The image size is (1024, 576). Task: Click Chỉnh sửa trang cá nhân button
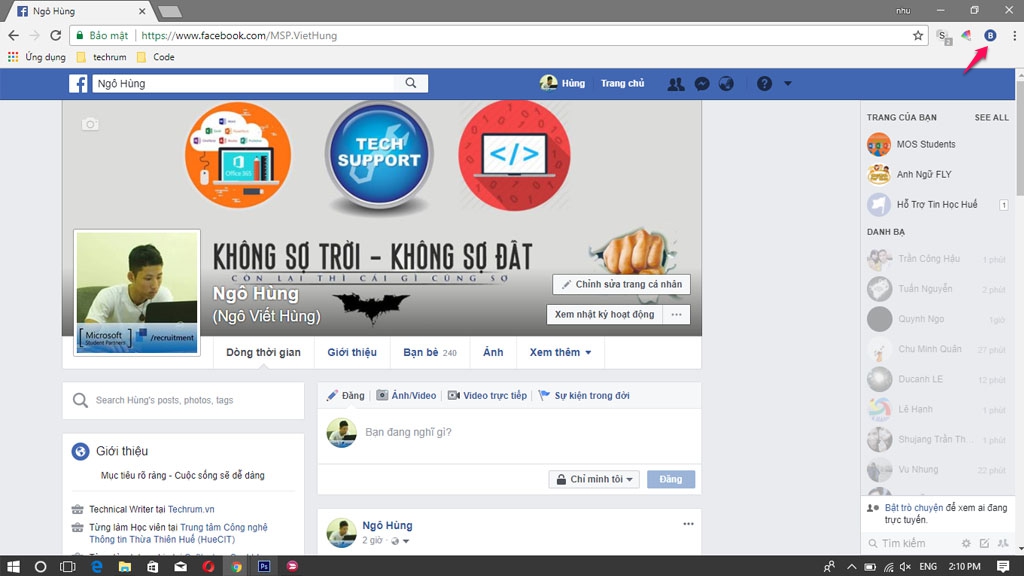click(x=622, y=284)
